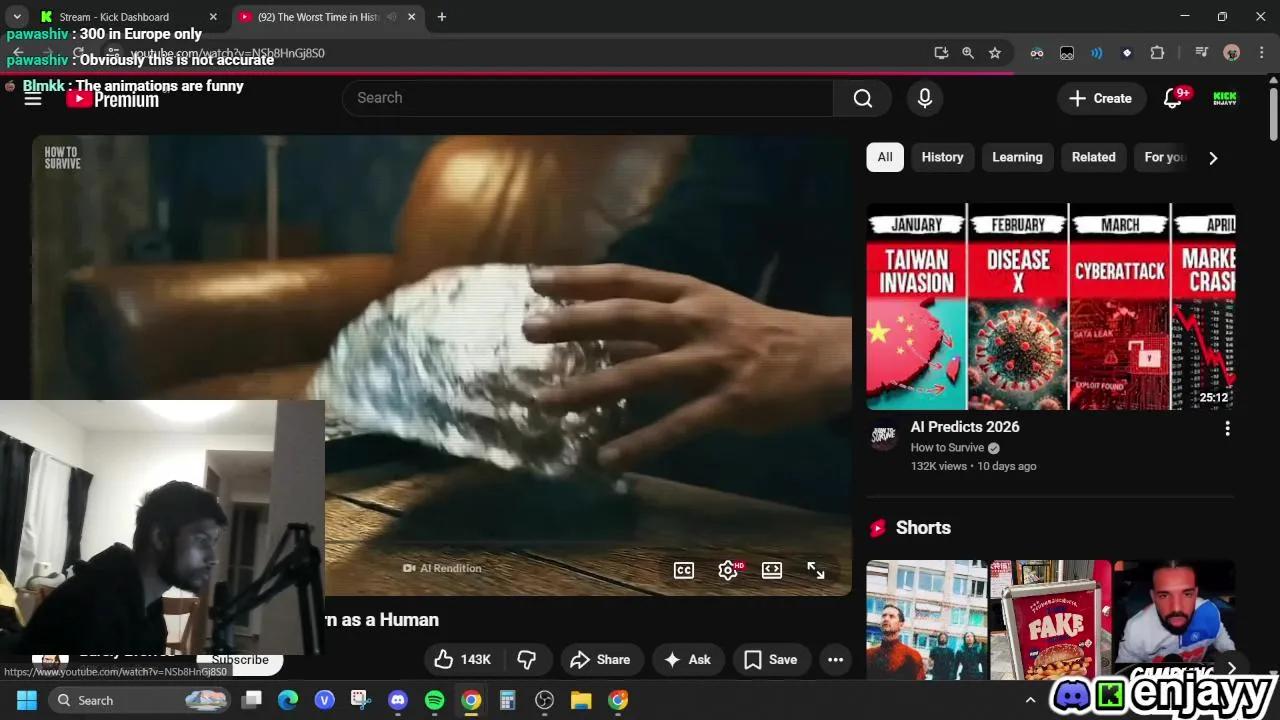Click the Shorts section heading

pos(923,528)
